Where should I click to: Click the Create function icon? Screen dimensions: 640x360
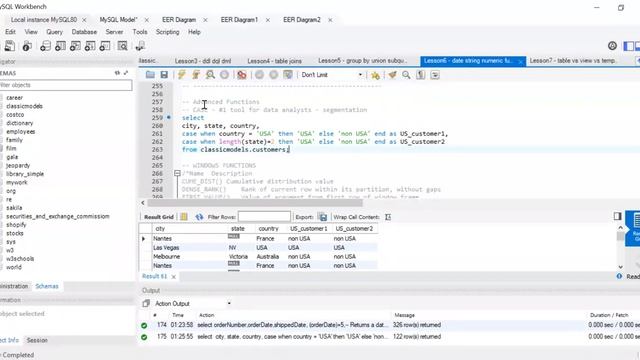pyautogui.click(x=105, y=46)
